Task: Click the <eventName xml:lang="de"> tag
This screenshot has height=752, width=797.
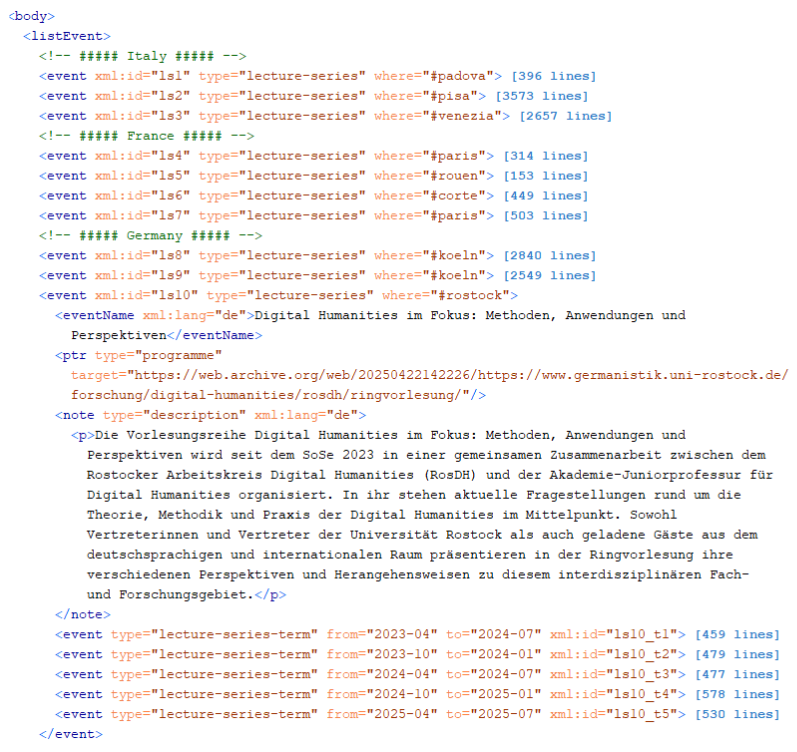Action: 155,315
